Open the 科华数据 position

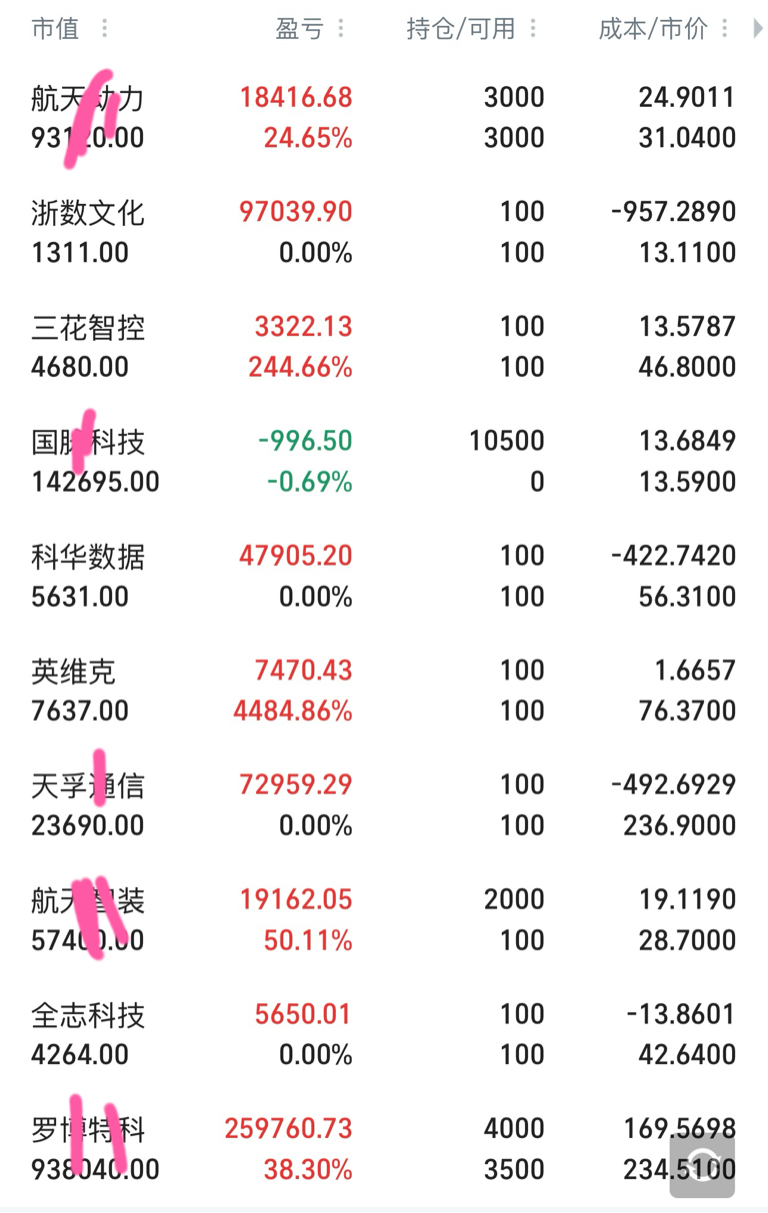coord(384,576)
